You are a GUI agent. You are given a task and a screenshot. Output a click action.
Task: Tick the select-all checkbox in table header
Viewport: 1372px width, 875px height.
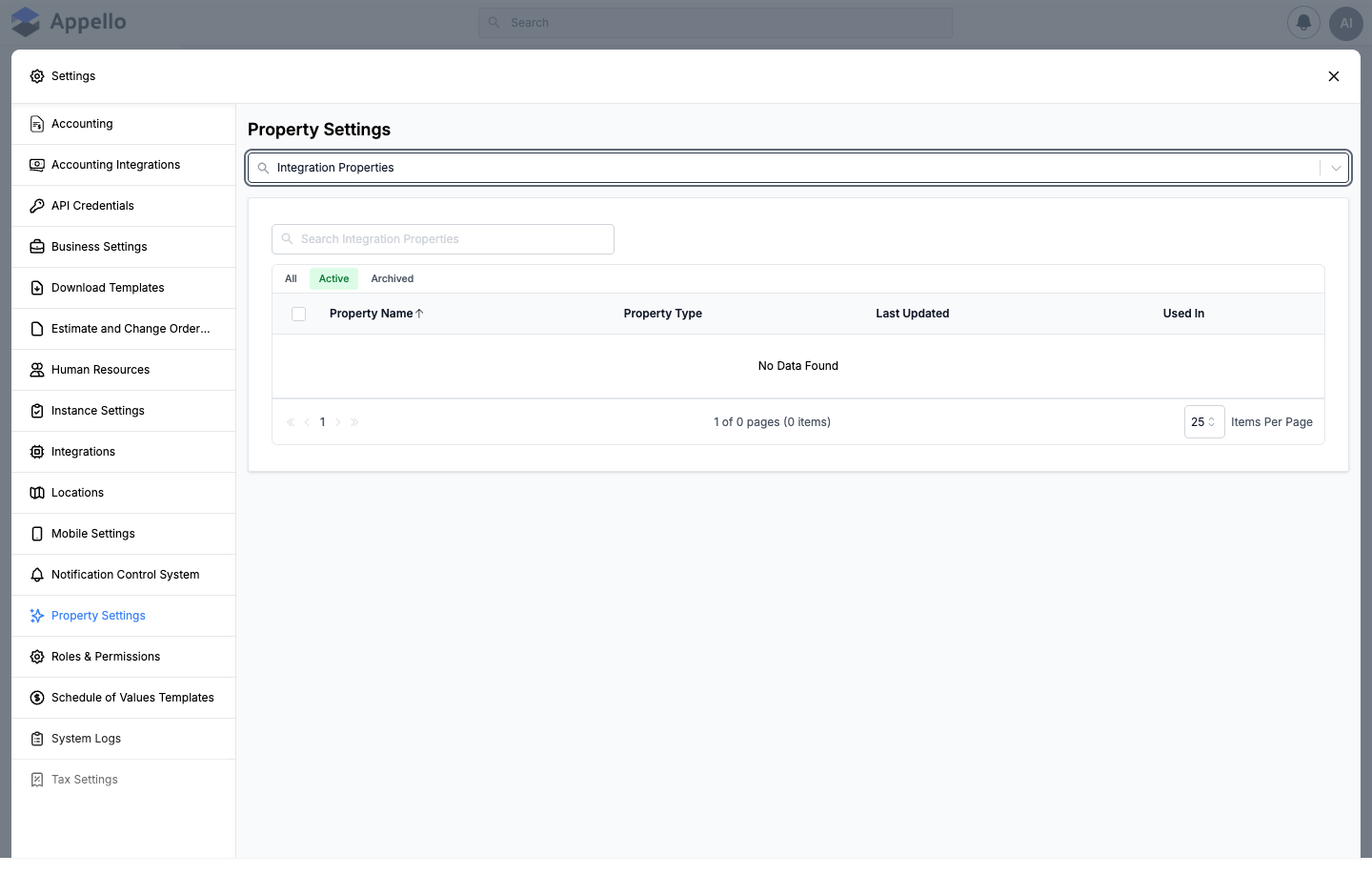299,314
